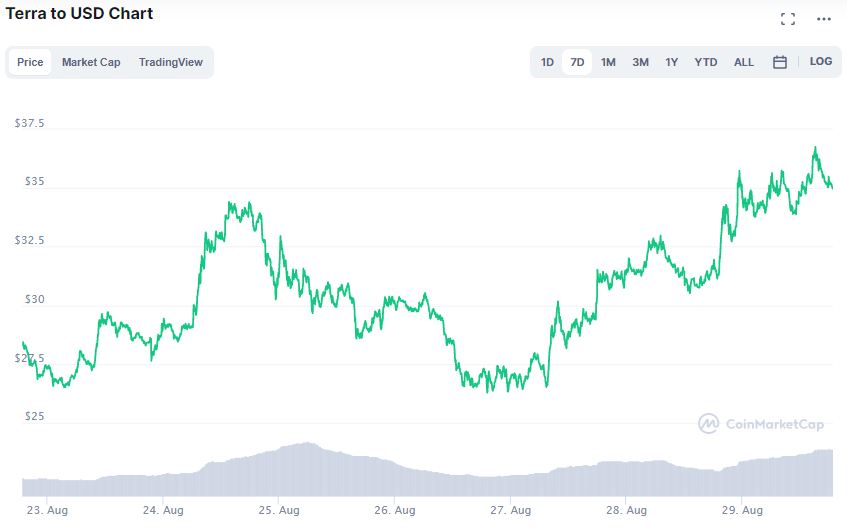Open the calendar date range picker
This screenshot has height=529, width=847.
coord(780,62)
